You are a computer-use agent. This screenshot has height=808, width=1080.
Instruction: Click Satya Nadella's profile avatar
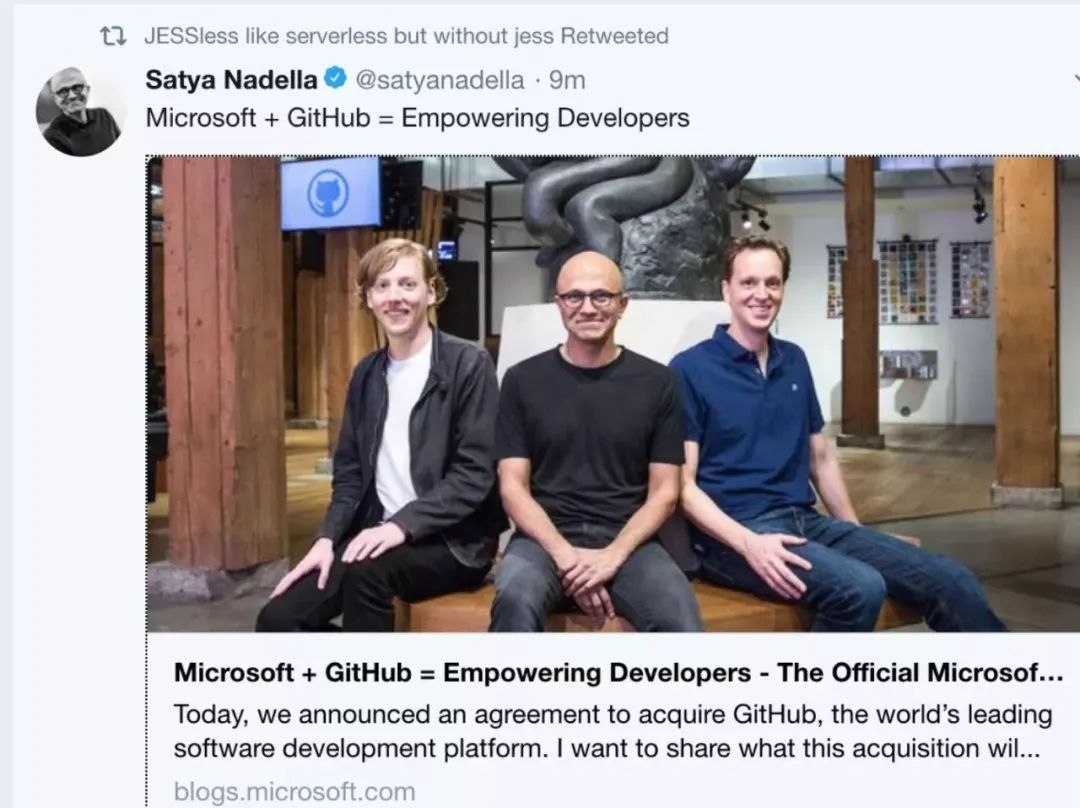click(x=79, y=112)
